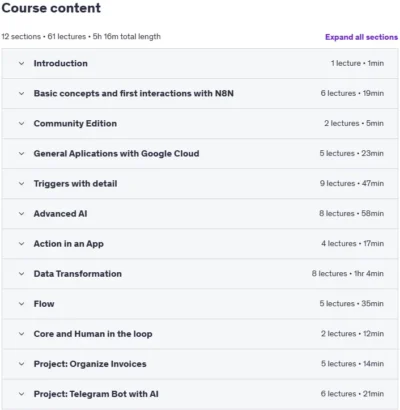Open the Community Edition chevron arrow
Viewport: 400px width, 410px height.
pyautogui.click(x=21, y=123)
